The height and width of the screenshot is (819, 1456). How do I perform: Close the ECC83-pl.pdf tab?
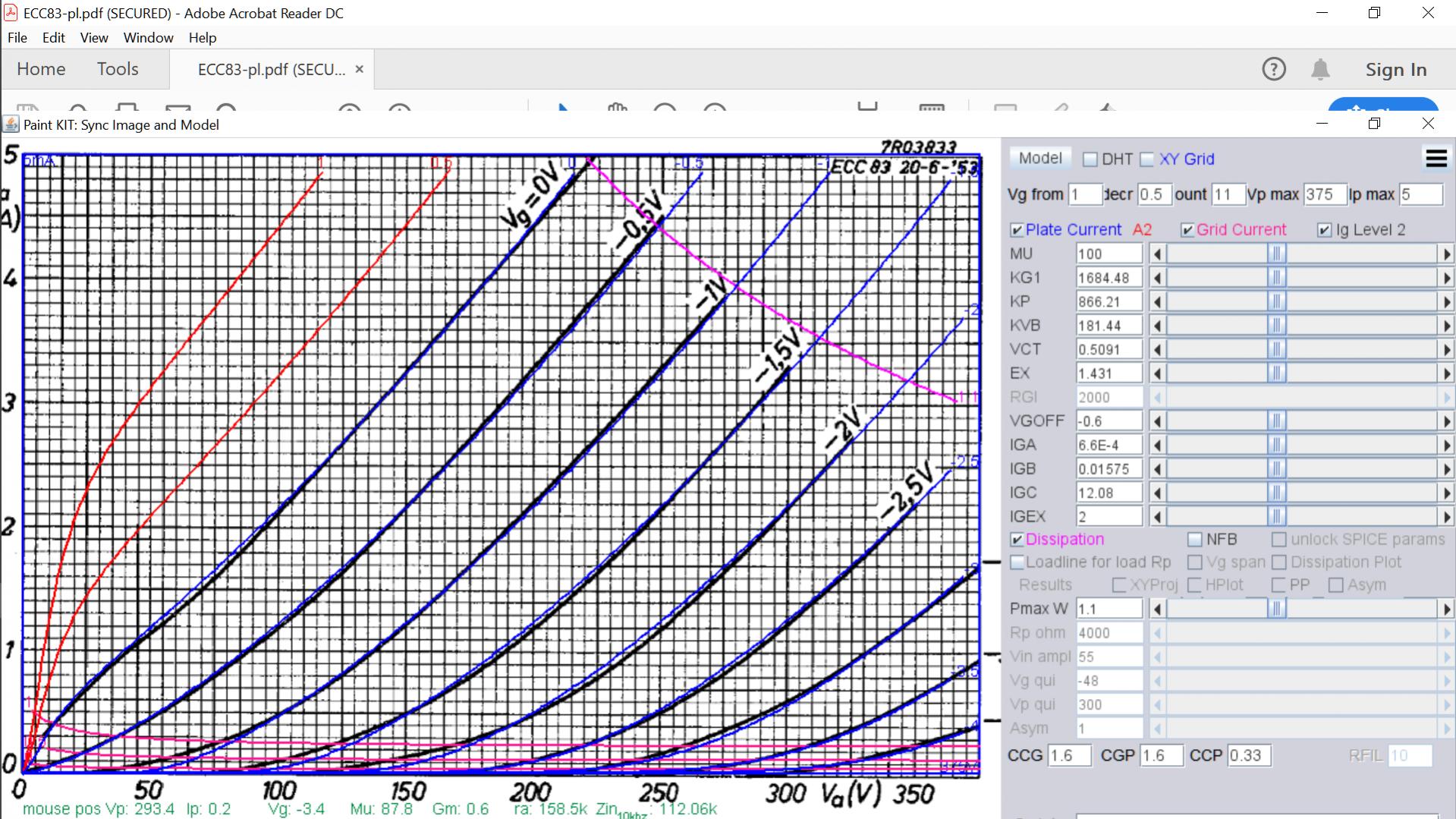(360, 69)
